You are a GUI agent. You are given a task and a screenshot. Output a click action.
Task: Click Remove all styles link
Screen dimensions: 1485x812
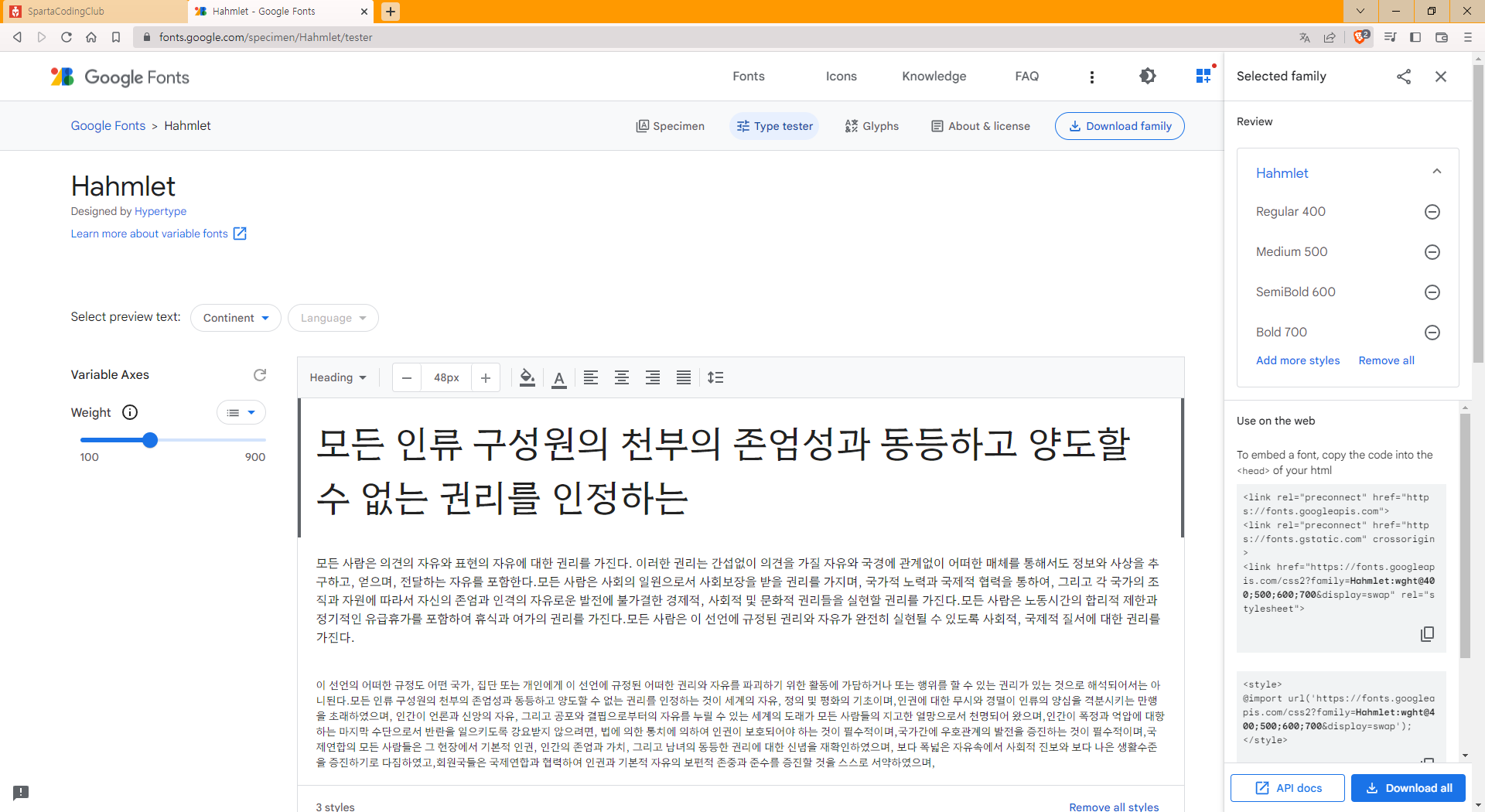click(1114, 807)
